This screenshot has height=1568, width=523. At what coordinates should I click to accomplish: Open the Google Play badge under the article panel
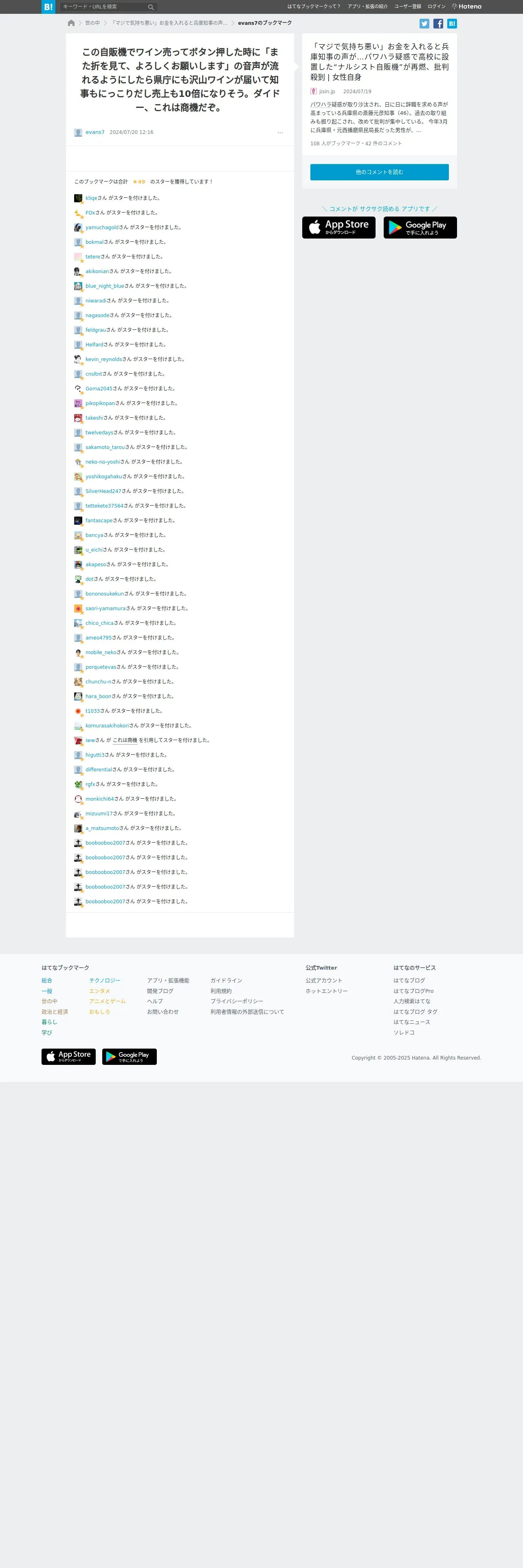tap(420, 228)
